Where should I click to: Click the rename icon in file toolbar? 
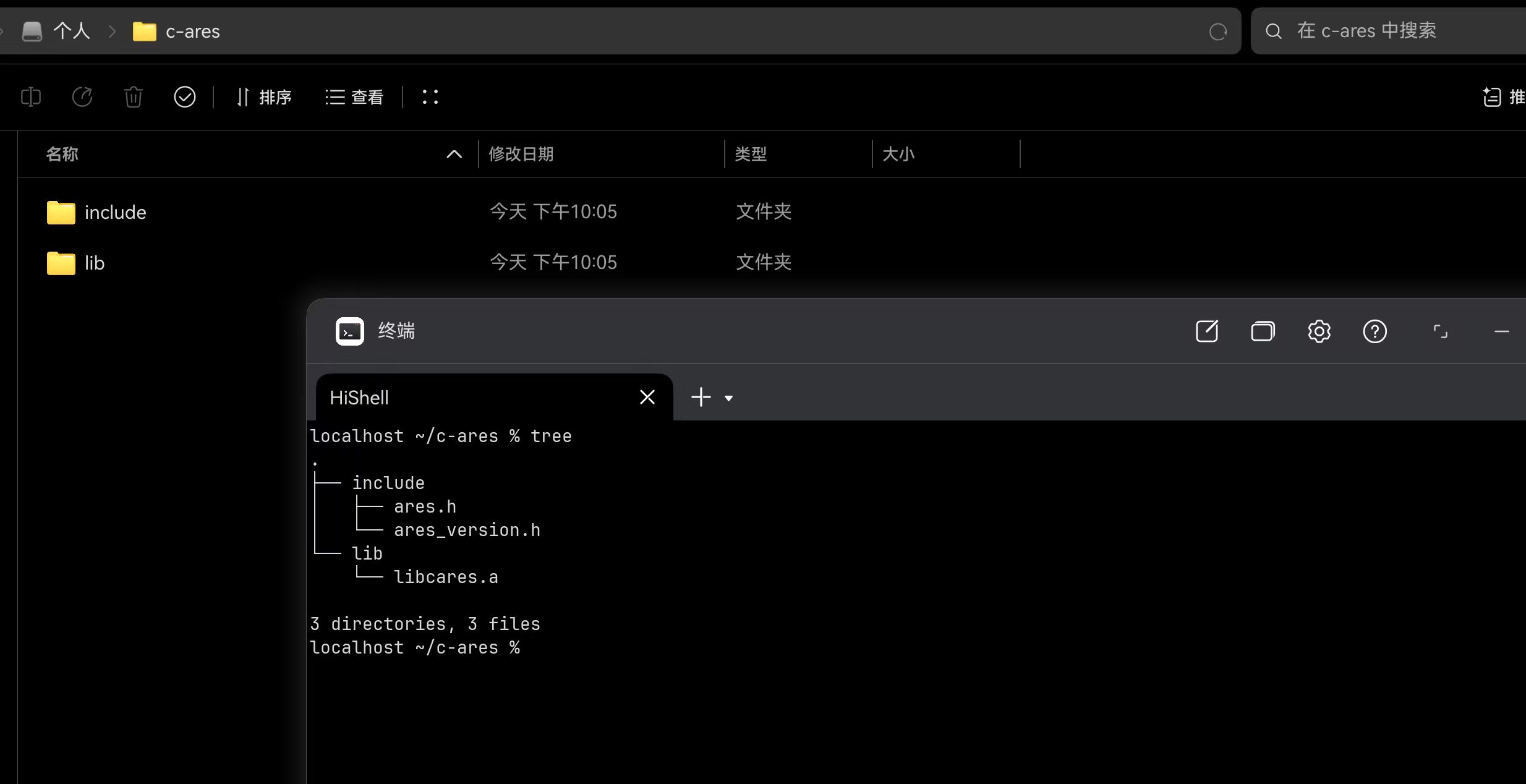pyautogui.click(x=31, y=97)
